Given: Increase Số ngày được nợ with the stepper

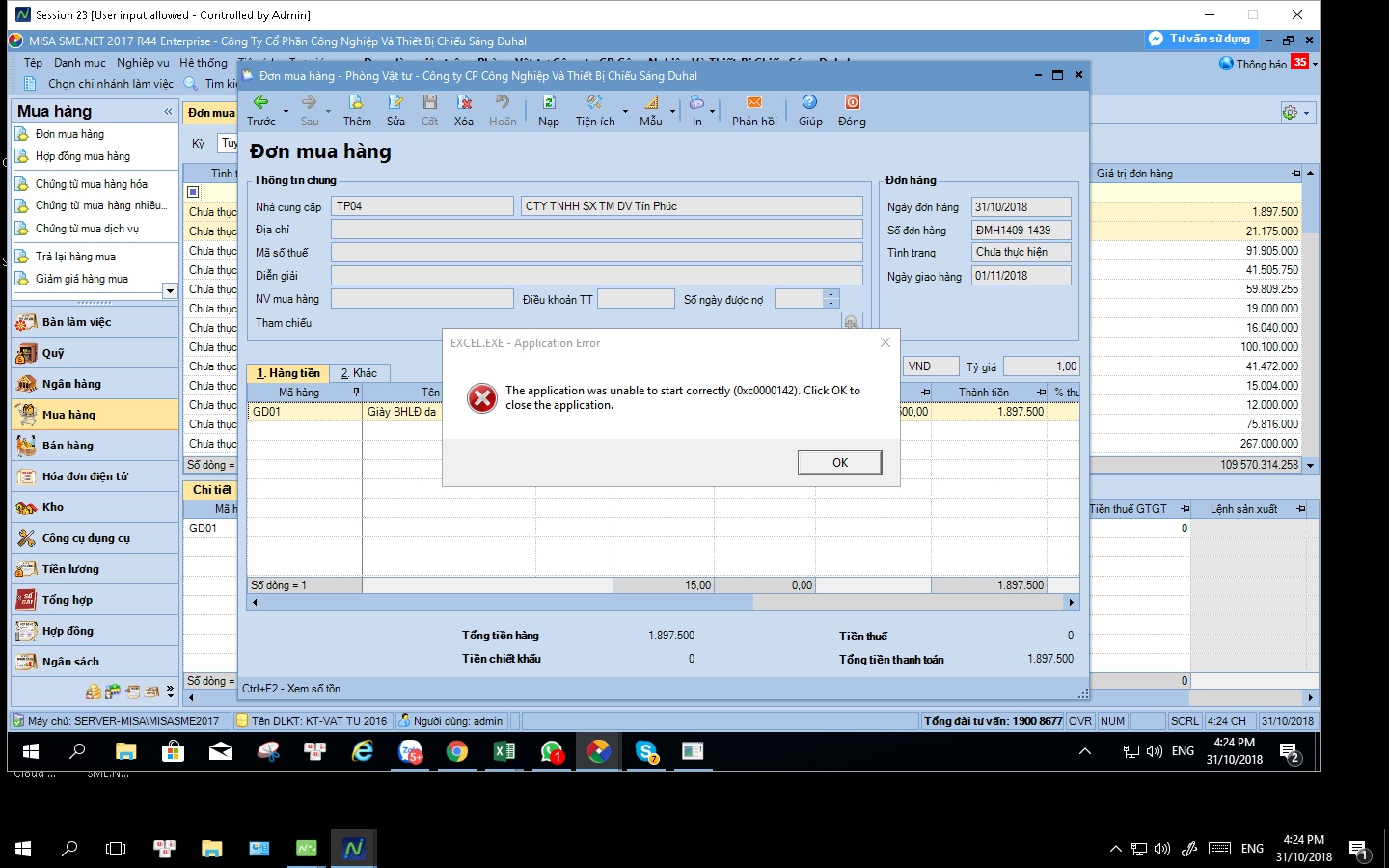Looking at the screenshot, I should [831, 294].
